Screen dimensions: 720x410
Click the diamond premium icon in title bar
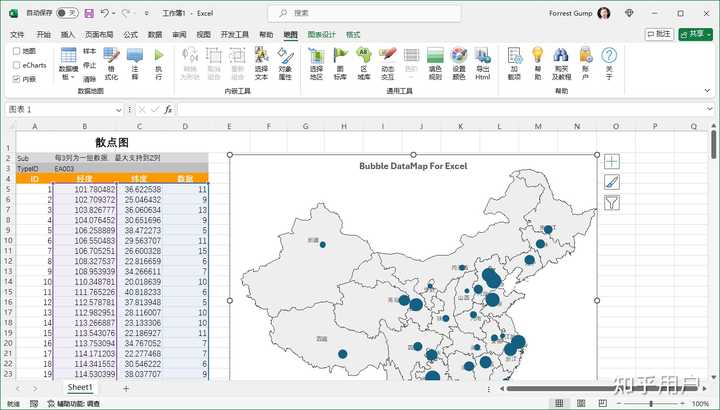(x=629, y=13)
